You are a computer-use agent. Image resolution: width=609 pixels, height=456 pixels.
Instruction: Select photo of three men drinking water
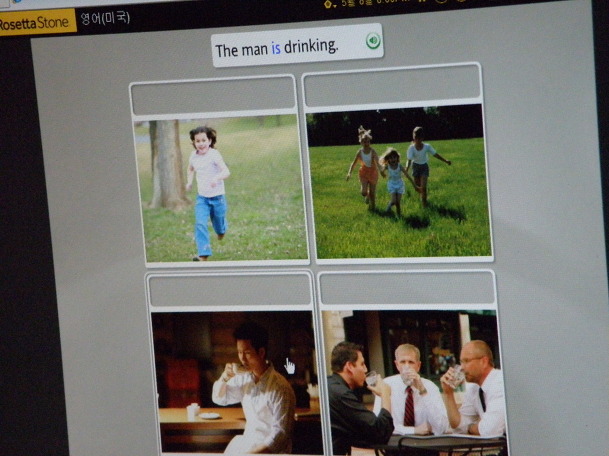415,383
